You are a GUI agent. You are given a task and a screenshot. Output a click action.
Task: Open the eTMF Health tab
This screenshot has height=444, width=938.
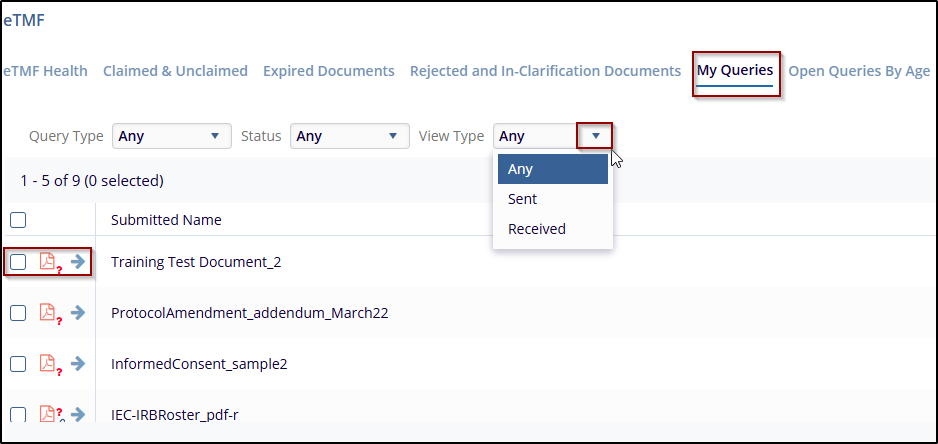click(x=45, y=71)
